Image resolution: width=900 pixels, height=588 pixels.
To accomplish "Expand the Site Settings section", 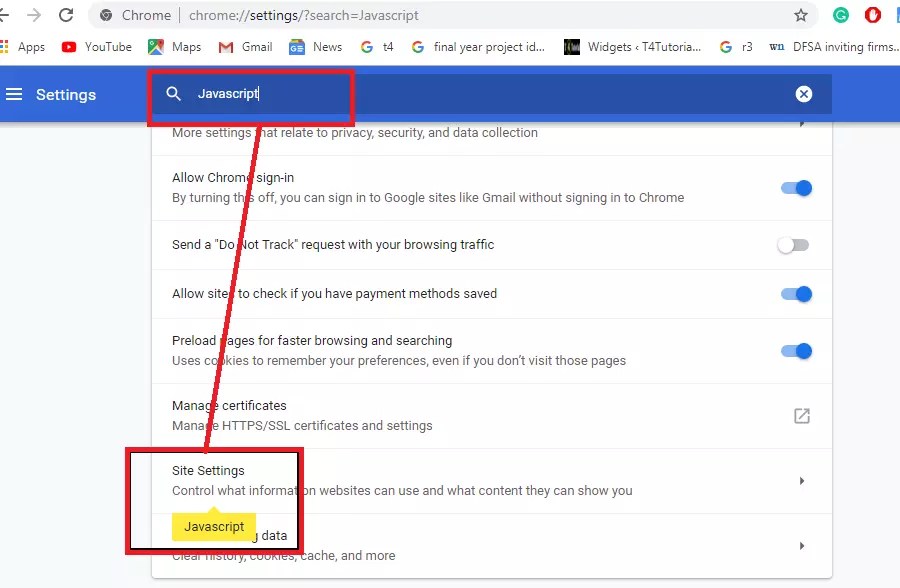I will (801, 480).
